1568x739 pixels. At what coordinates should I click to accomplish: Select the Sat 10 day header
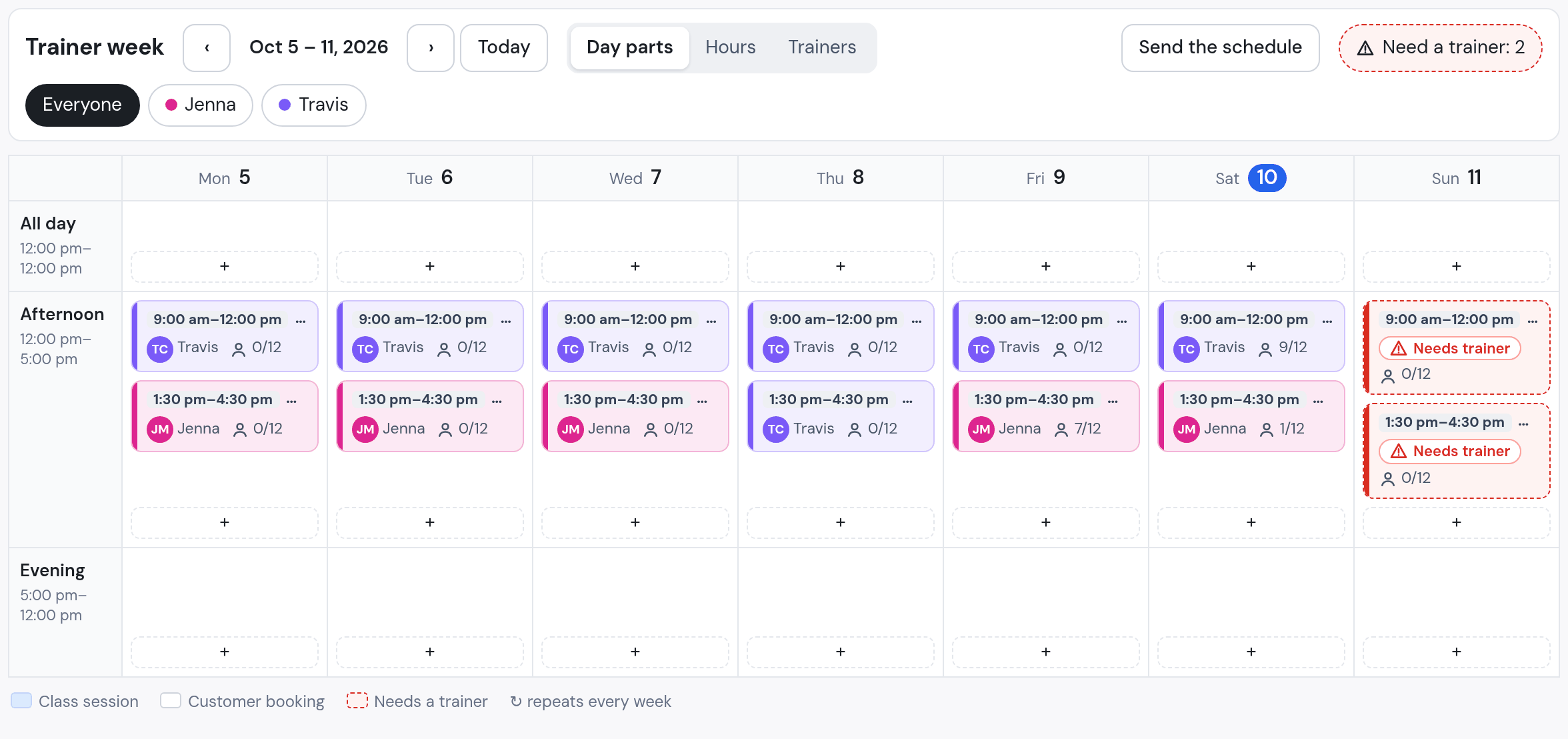click(1251, 178)
